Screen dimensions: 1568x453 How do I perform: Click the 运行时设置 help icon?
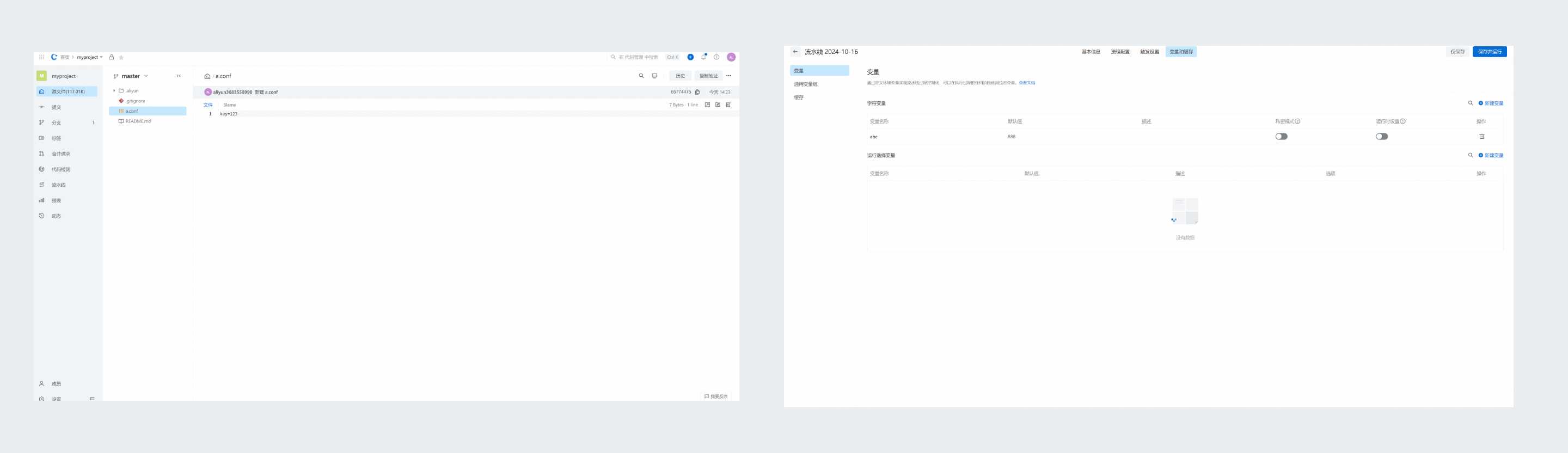(1402, 121)
